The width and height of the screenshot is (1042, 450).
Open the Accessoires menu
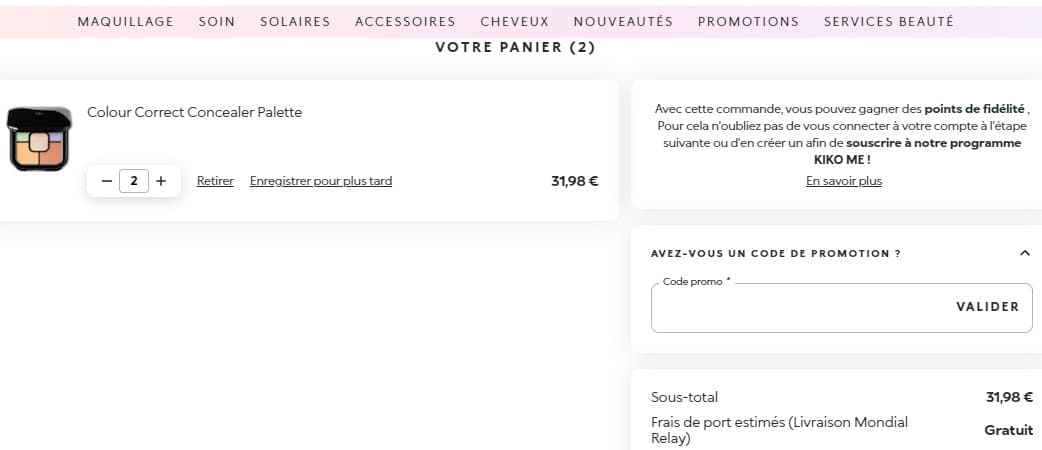pos(405,21)
